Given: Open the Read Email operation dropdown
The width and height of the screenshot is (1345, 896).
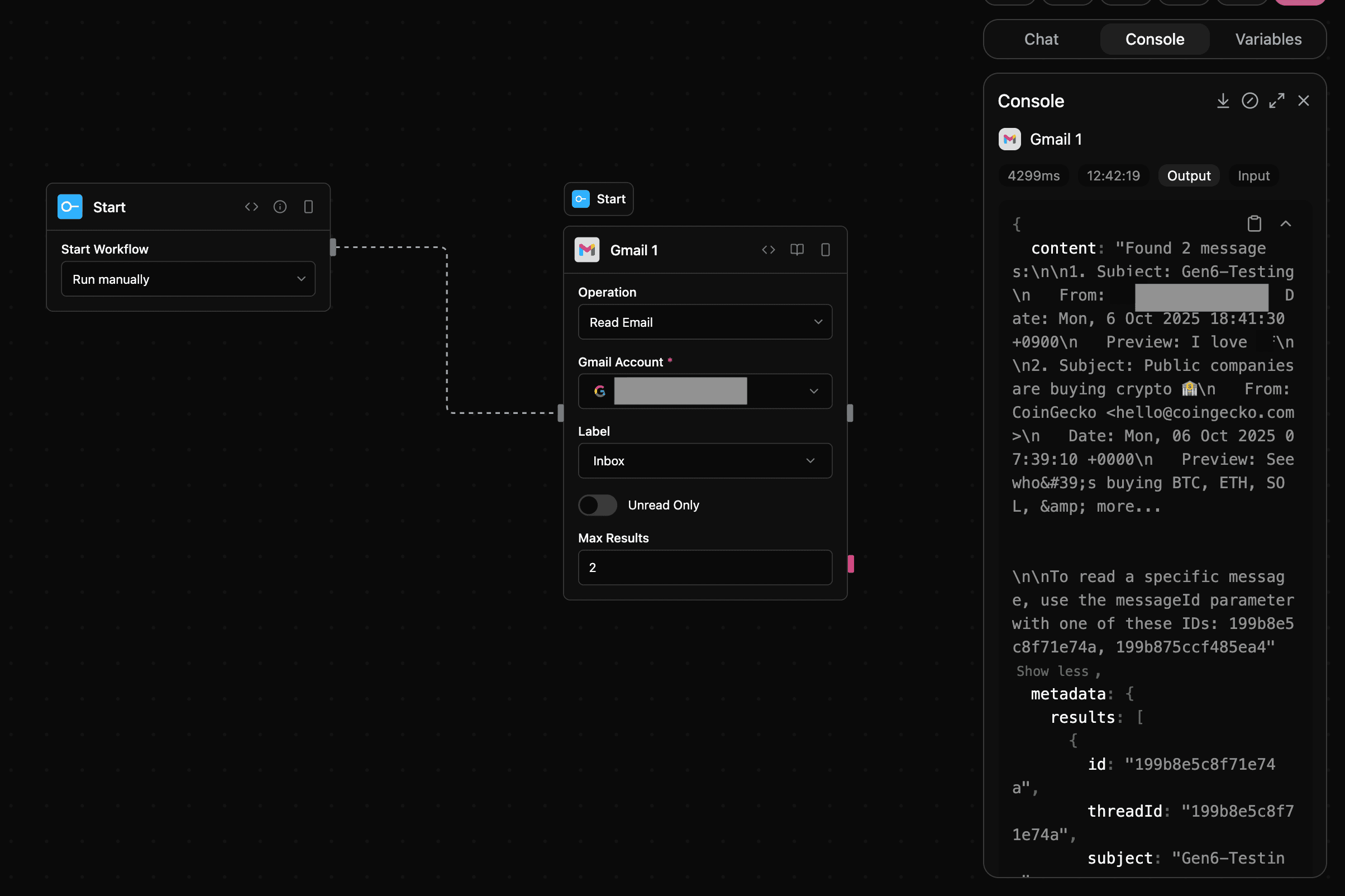Looking at the screenshot, I should [x=704, y=322].
